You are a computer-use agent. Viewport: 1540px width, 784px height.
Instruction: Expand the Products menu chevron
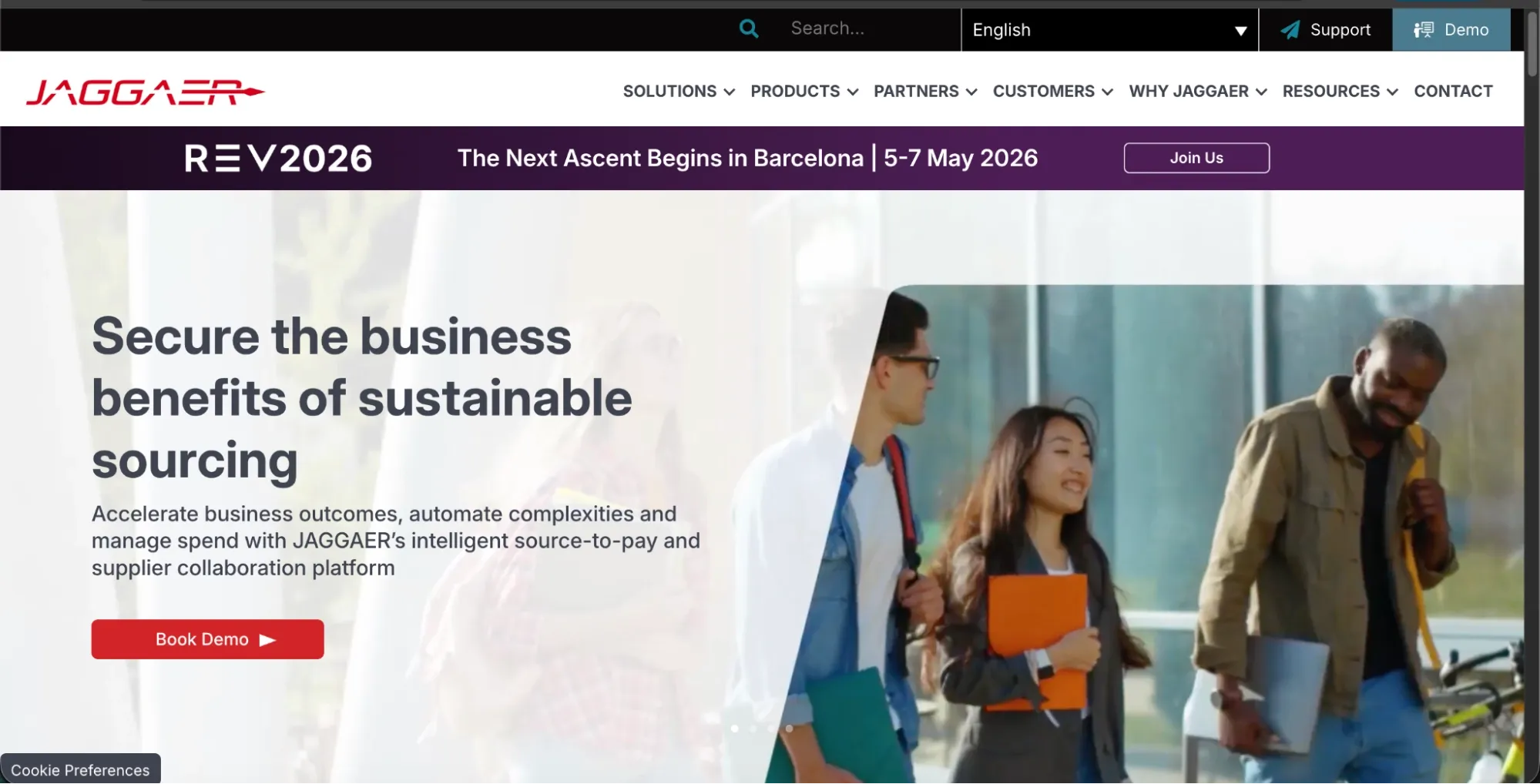(x=852, y=92)
